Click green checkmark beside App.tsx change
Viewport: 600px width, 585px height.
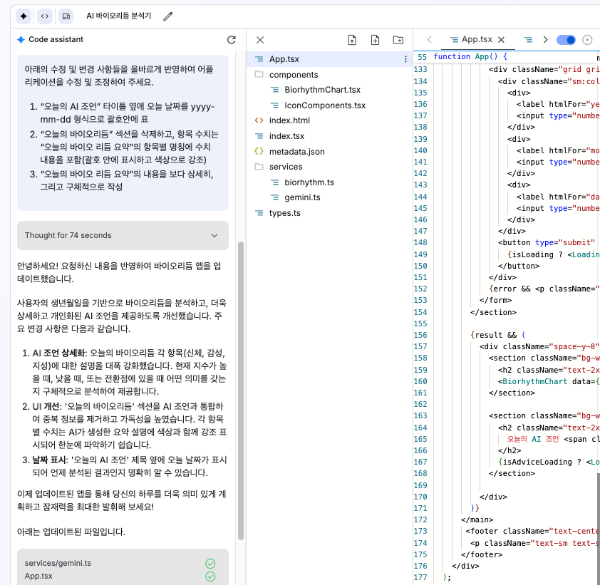click(x=210, y=577)
